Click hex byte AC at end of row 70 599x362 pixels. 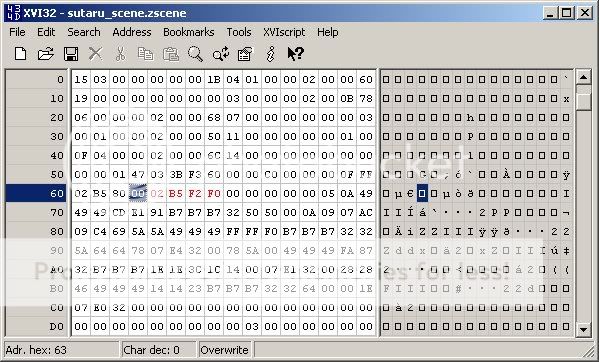pyautogui.click(x=366, y=212)
